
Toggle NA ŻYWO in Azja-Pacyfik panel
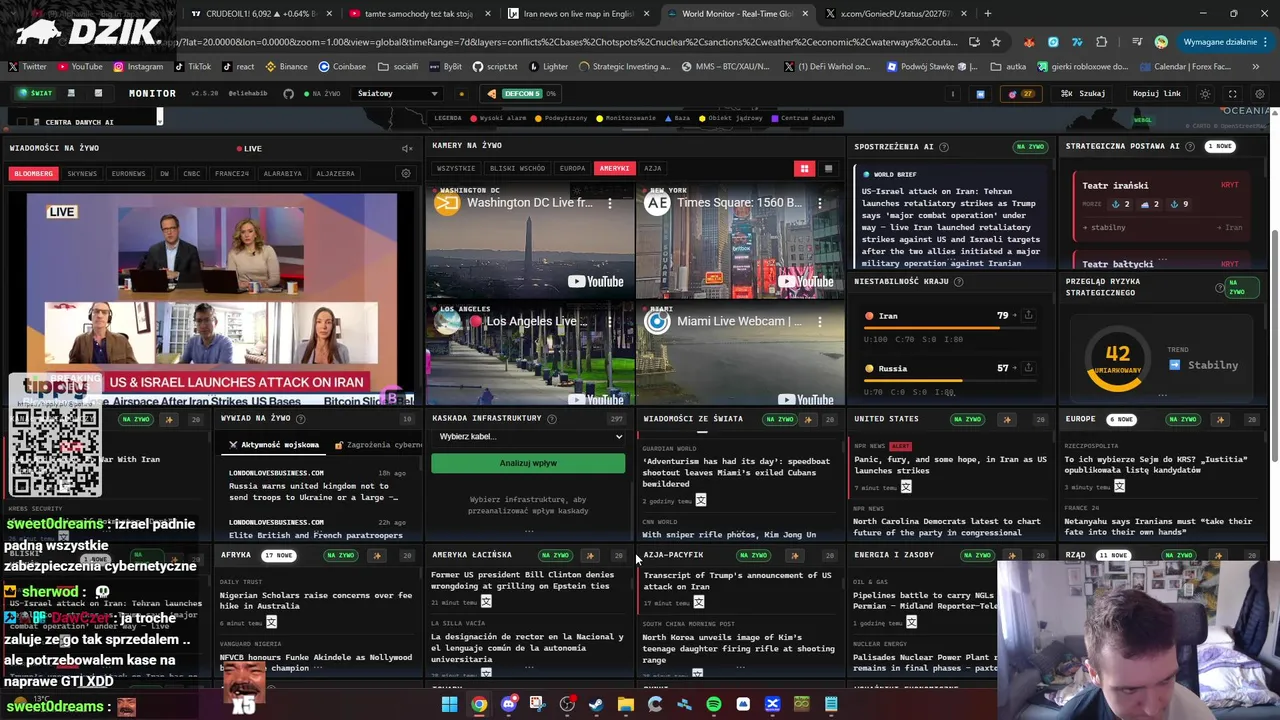point(753,555)
